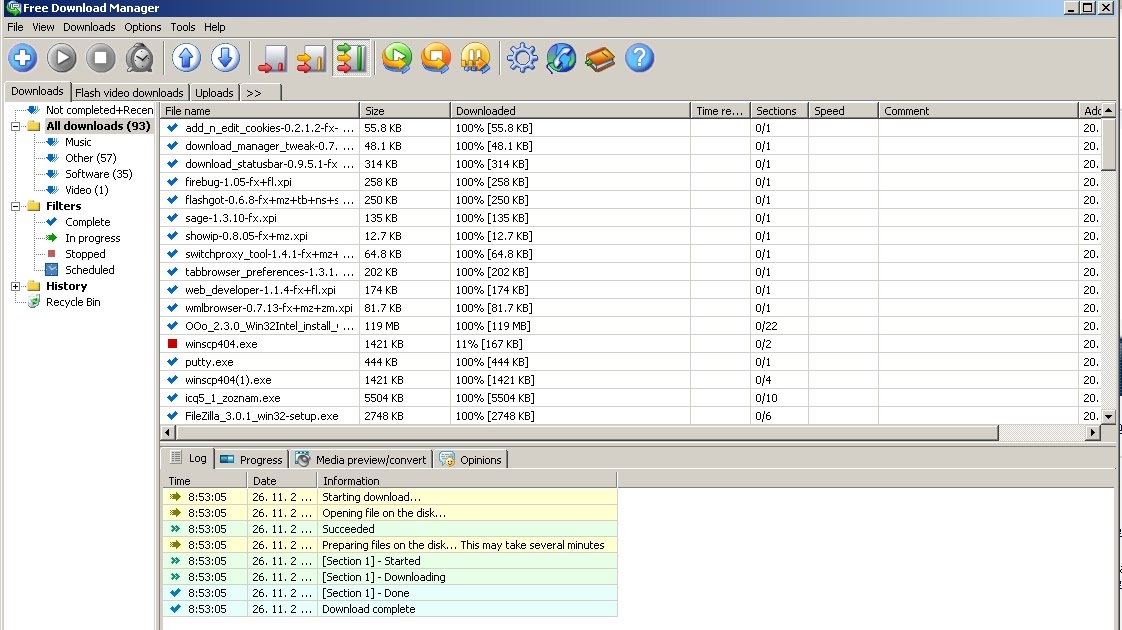Screen dimensions: 1122x630
Task: Select the Complete filter
Action: 87,222
